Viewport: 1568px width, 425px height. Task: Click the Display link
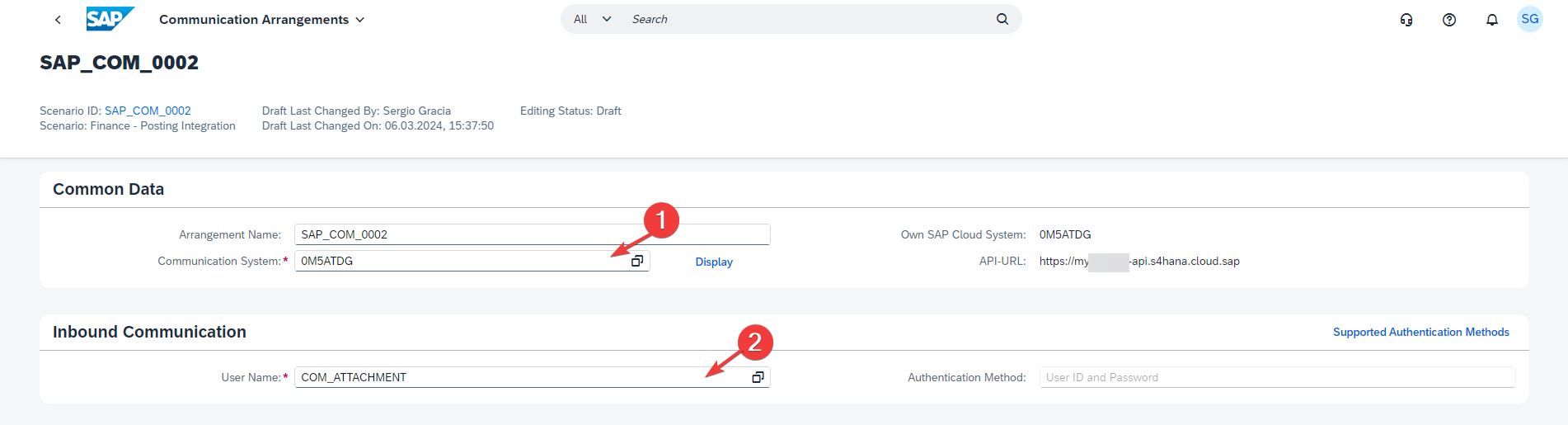point(714,262)
